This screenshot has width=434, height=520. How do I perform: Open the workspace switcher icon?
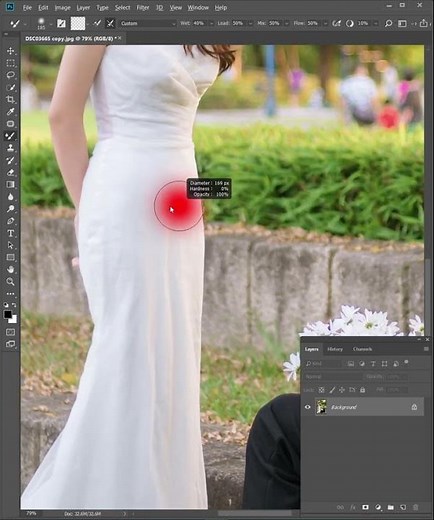[402, 23]
